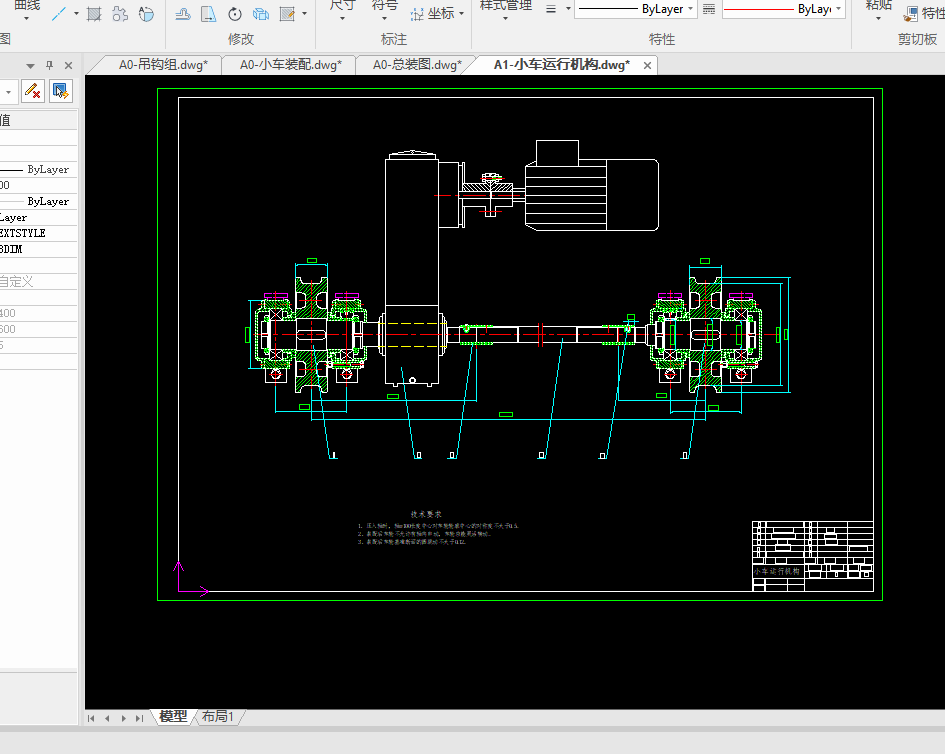Close the A1-小车运行机构.dwg tab
Image resolution: width=945 pixels, height=754 pixels.
click(648, 66)
